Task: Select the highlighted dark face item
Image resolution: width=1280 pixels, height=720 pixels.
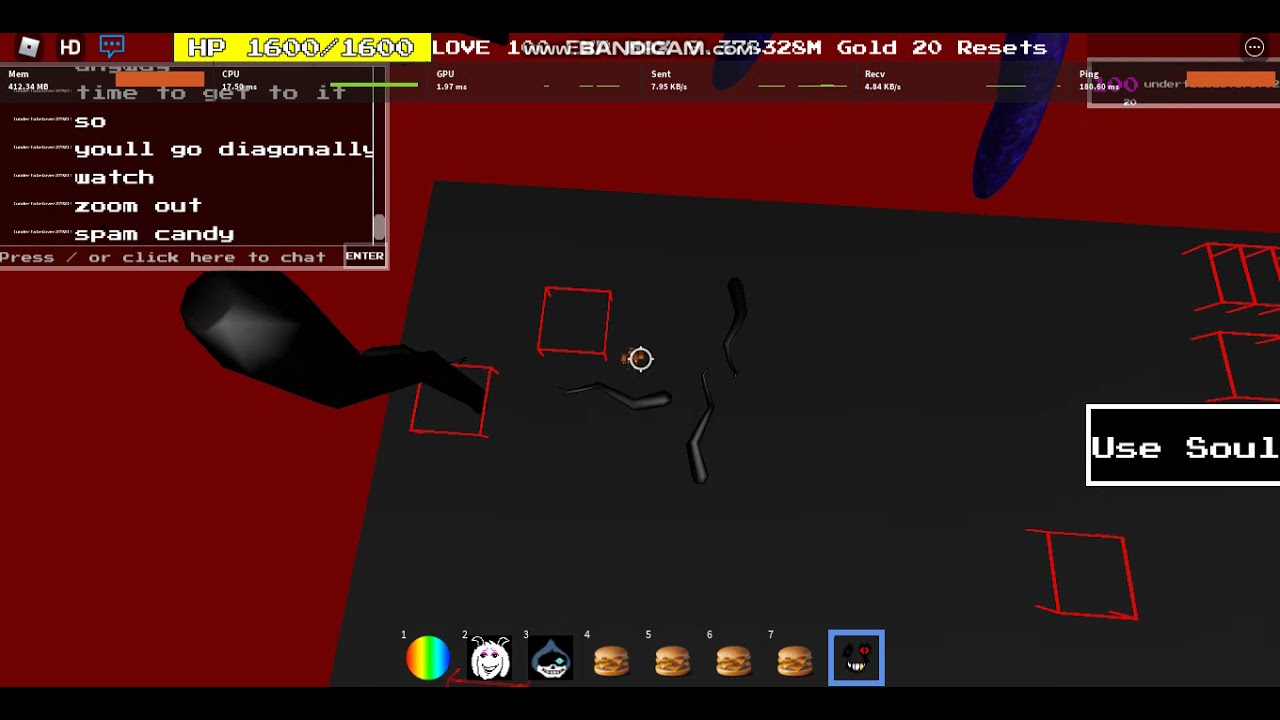Action: click(x=856, y=658)
